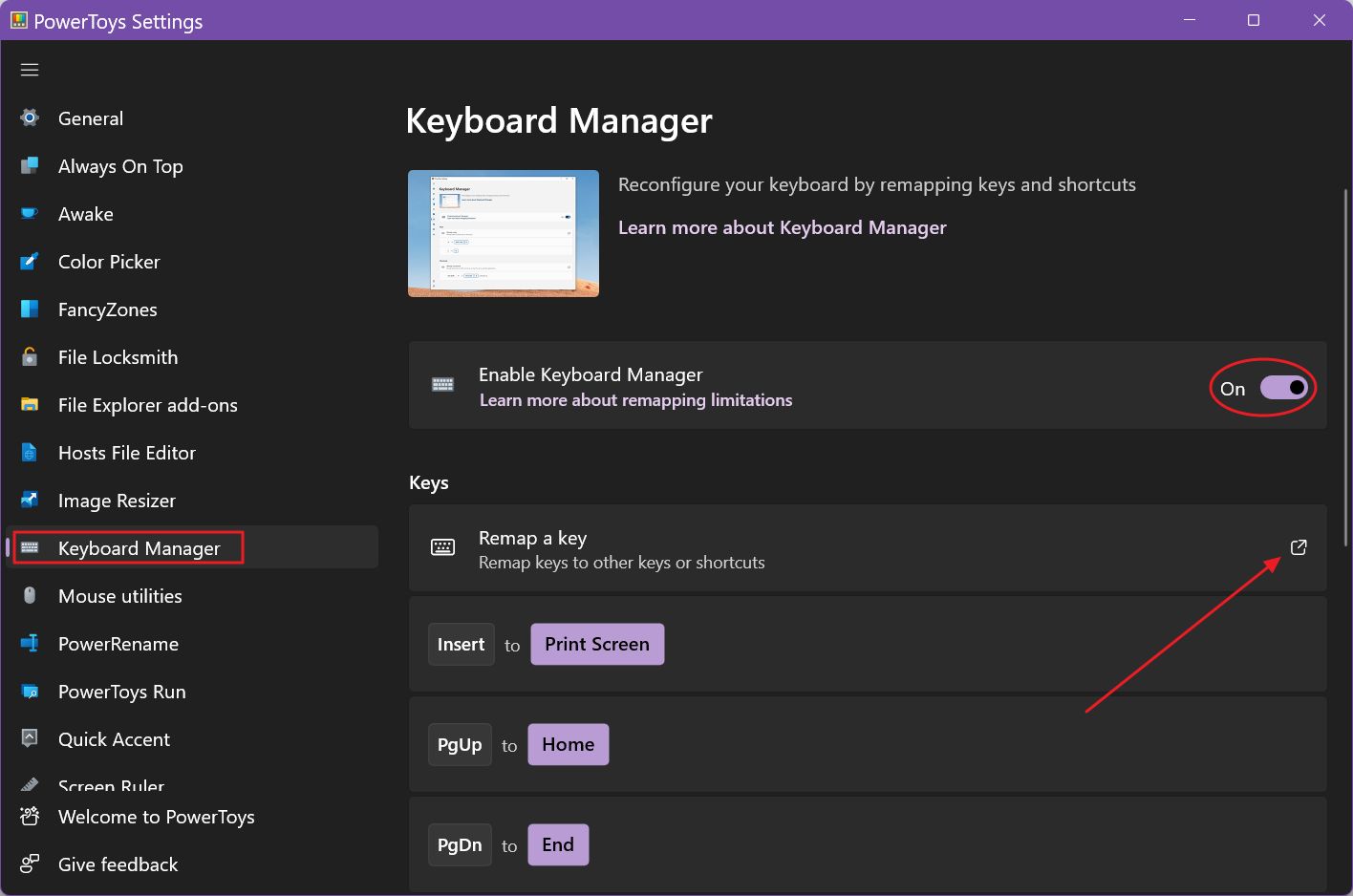This screenshot has width=1353, height=896.
Task: Click the Give feedback icon
Action: point(30,864)
